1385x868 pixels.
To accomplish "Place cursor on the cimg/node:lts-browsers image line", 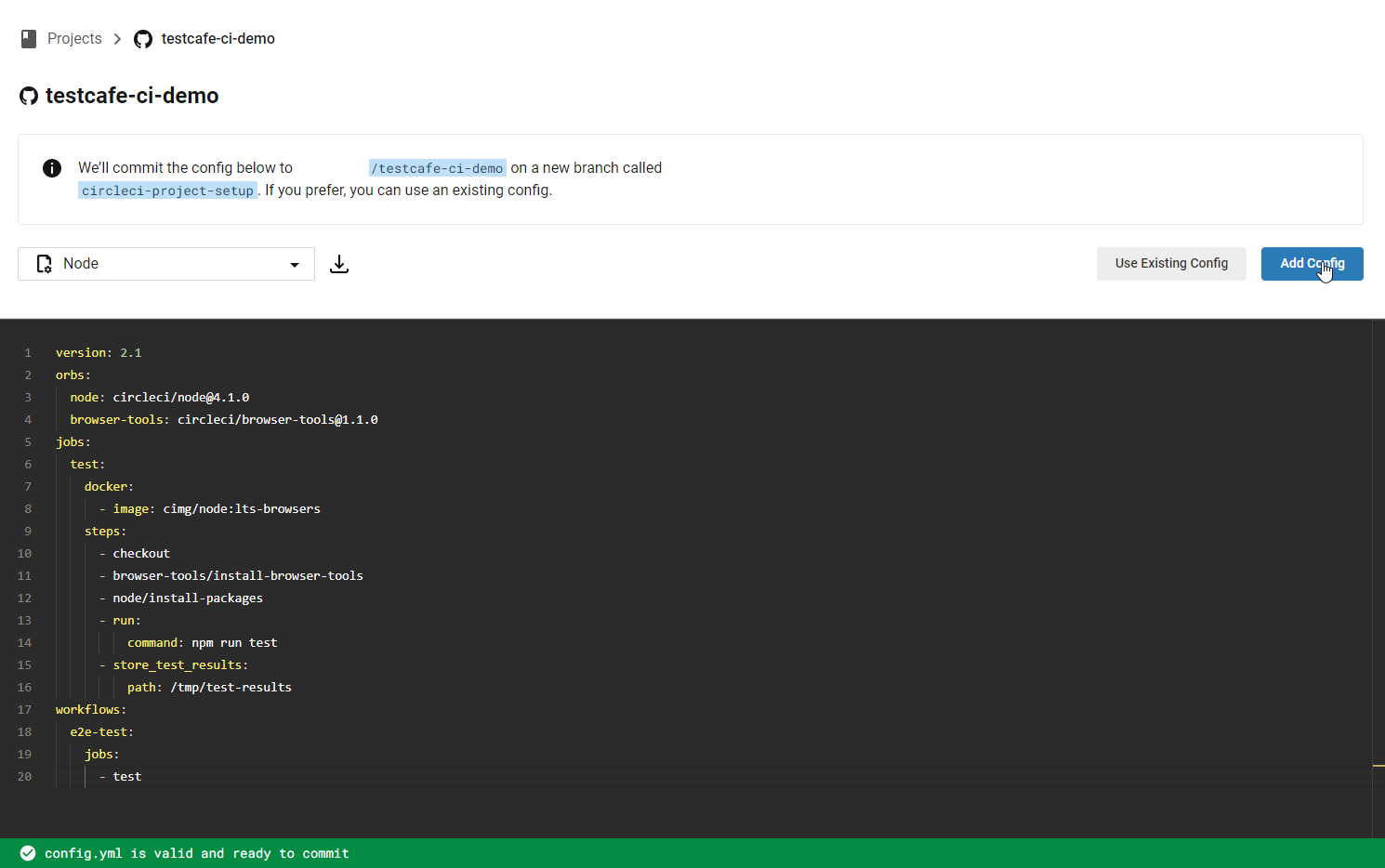I will tap(241, 509).
